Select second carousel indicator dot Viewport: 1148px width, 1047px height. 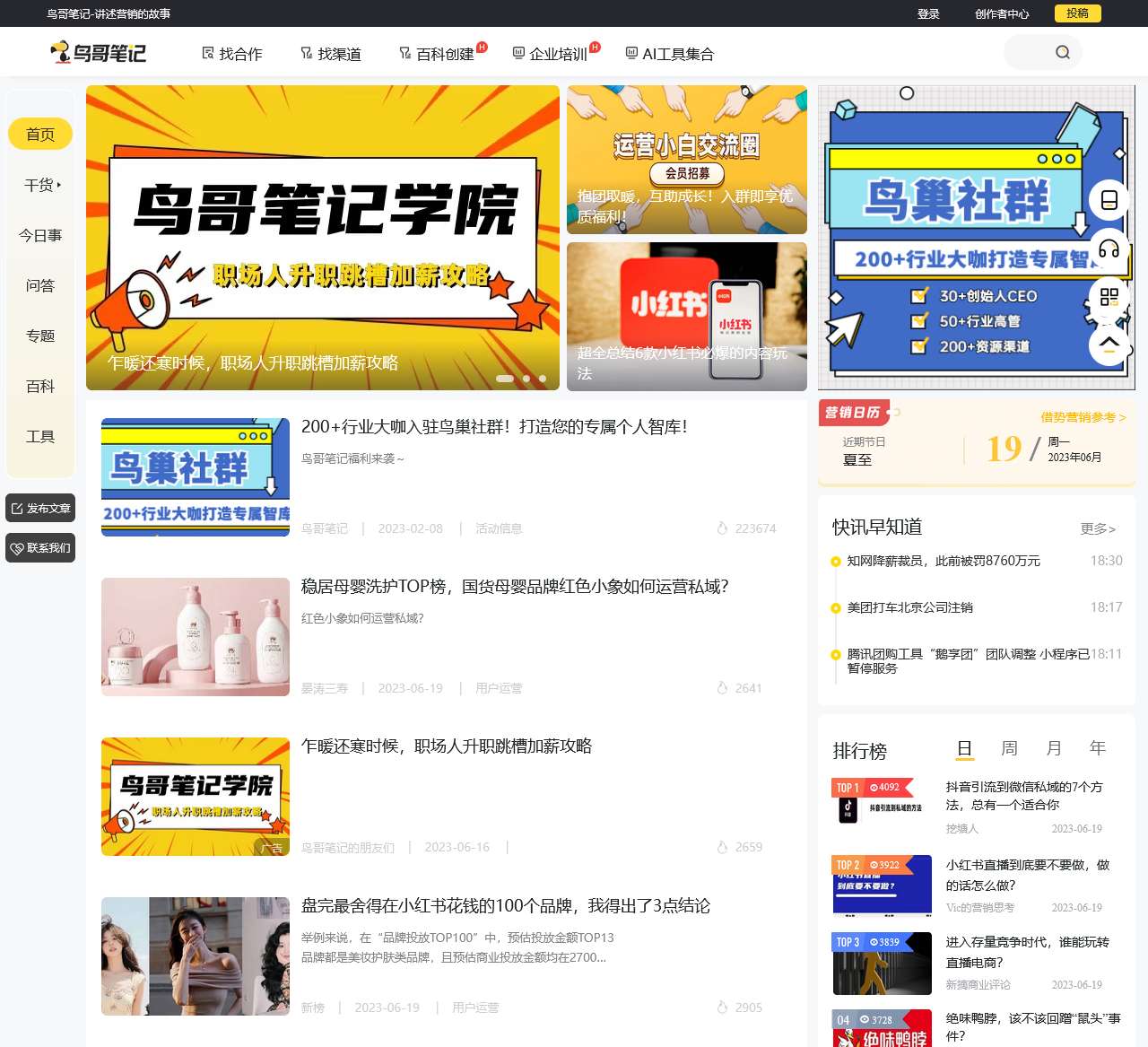coord(526,379)
